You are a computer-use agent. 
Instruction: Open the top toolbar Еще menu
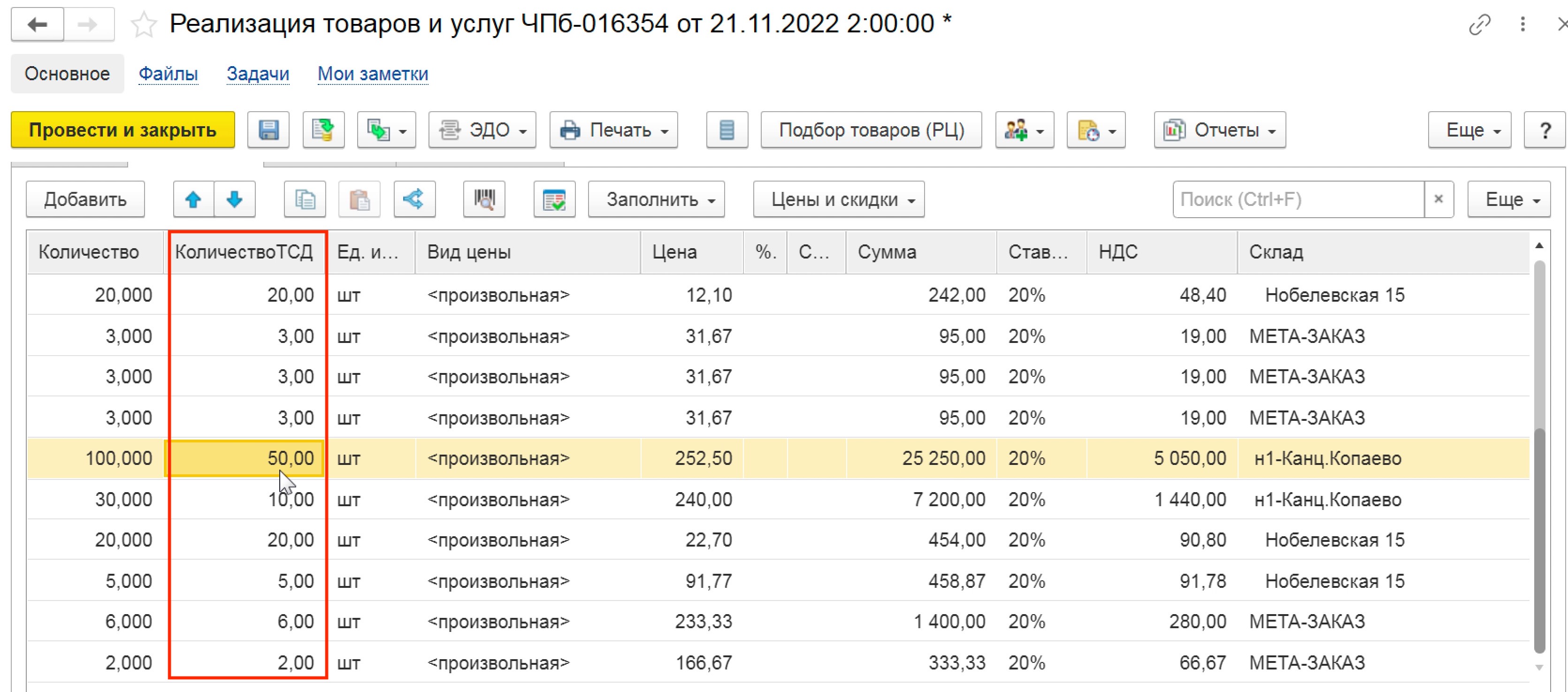pyautogui.click(x=1469, y=129)
